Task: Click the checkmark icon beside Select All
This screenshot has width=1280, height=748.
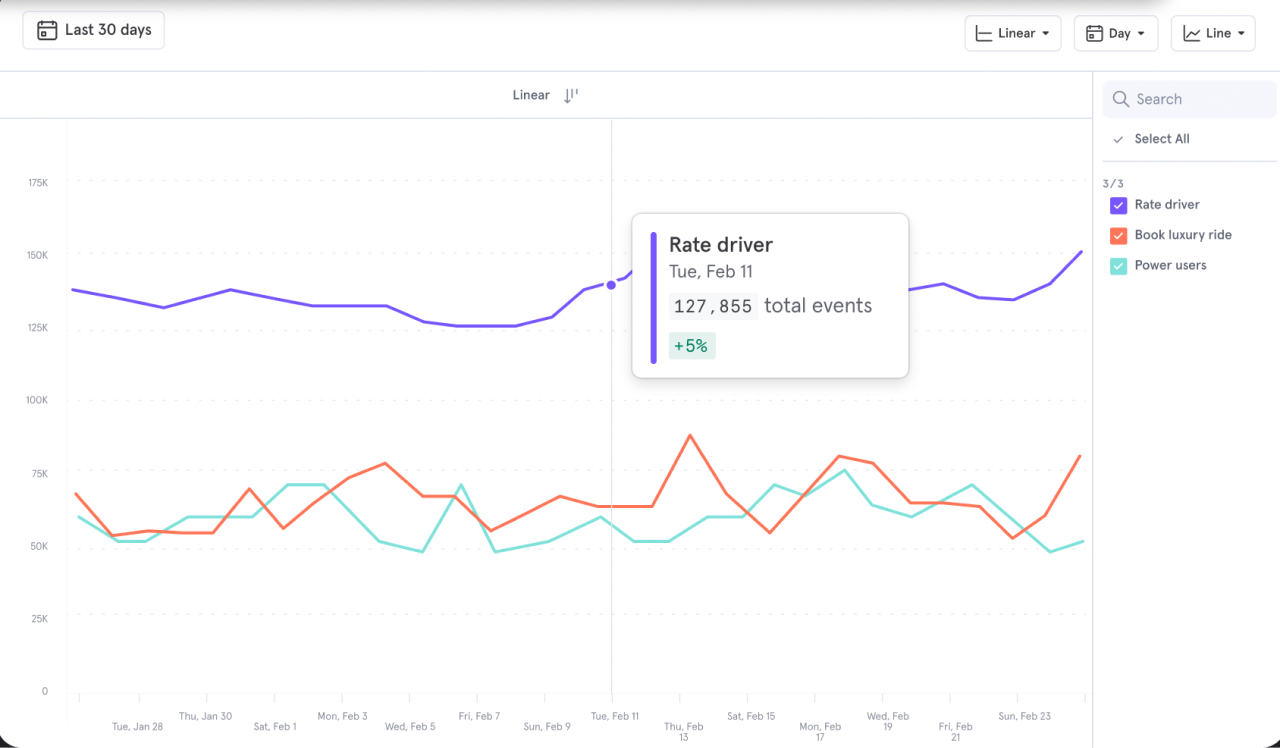Action: [x=1117, y=139]
